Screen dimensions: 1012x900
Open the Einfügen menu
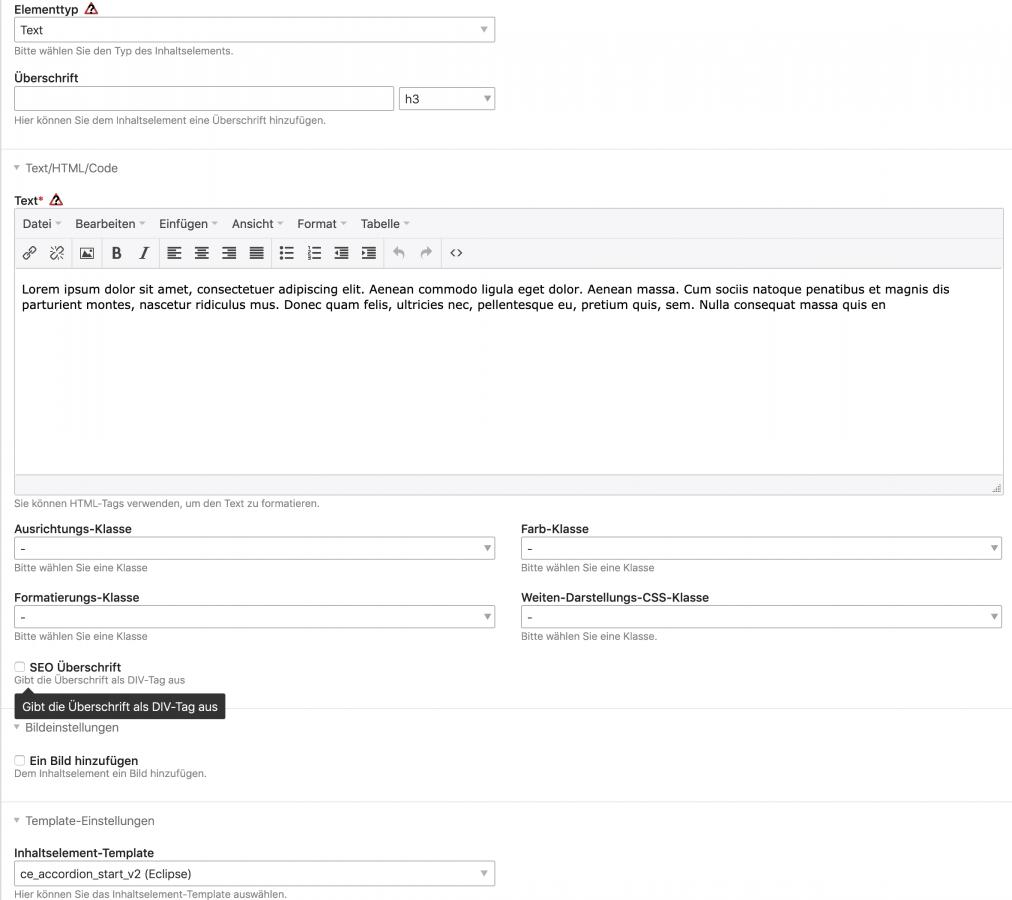(187, 224)
